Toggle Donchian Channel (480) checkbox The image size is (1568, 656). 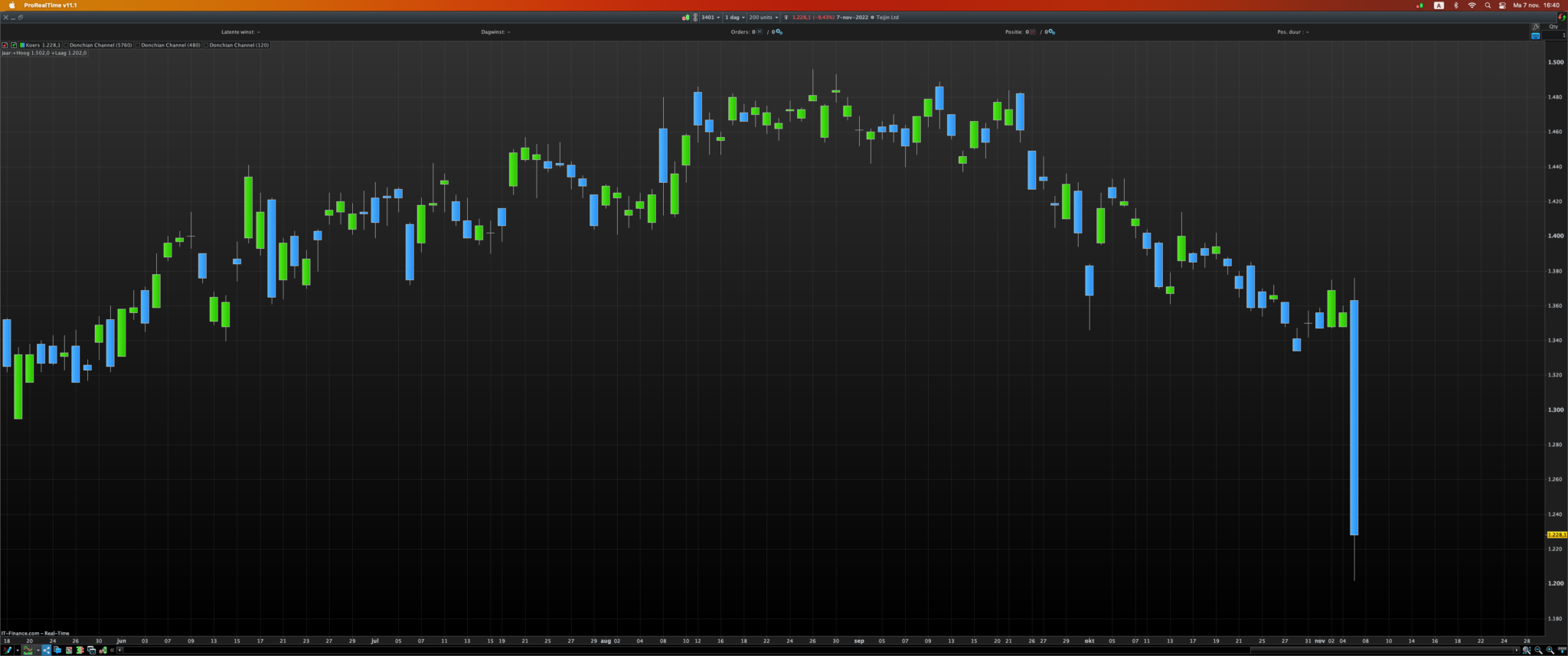tap(138, 45)
